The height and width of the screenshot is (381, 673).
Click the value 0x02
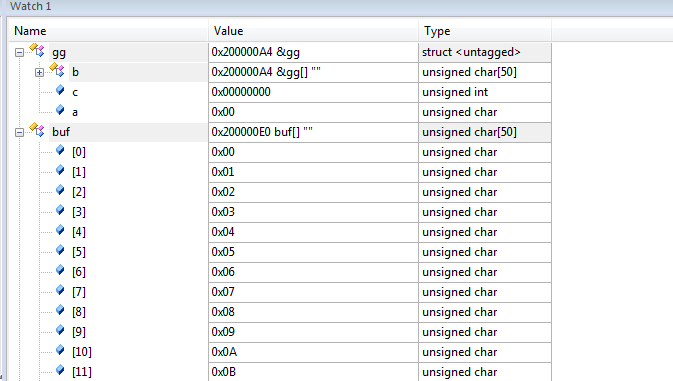click(x=223, y=192)
